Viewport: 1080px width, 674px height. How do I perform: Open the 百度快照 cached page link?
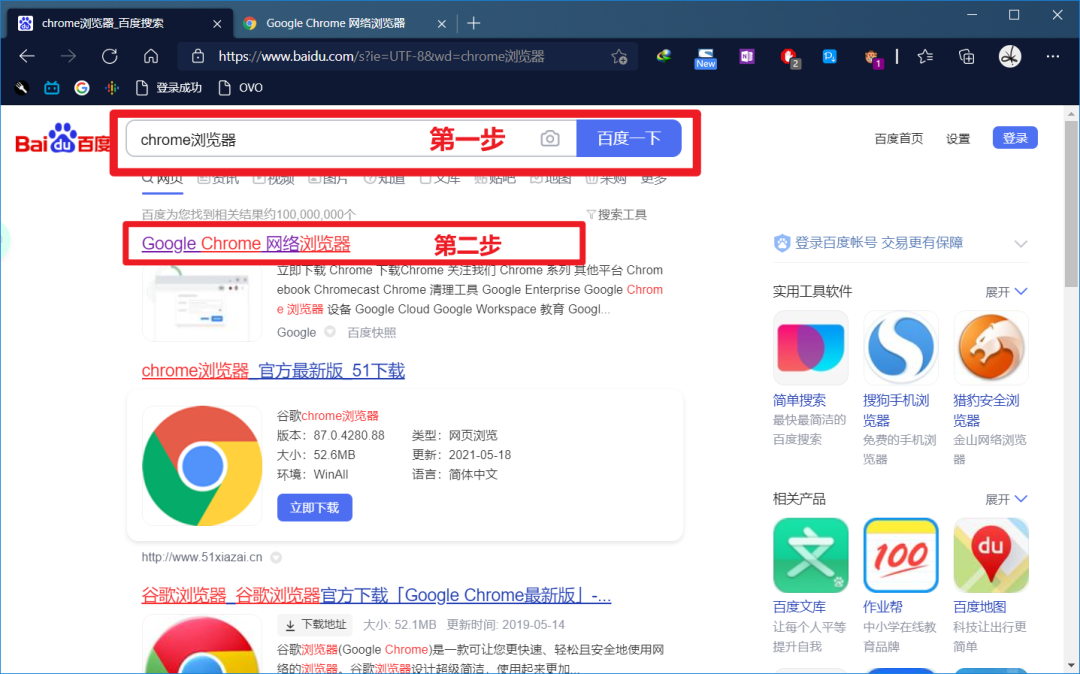(x=372, y=333)
